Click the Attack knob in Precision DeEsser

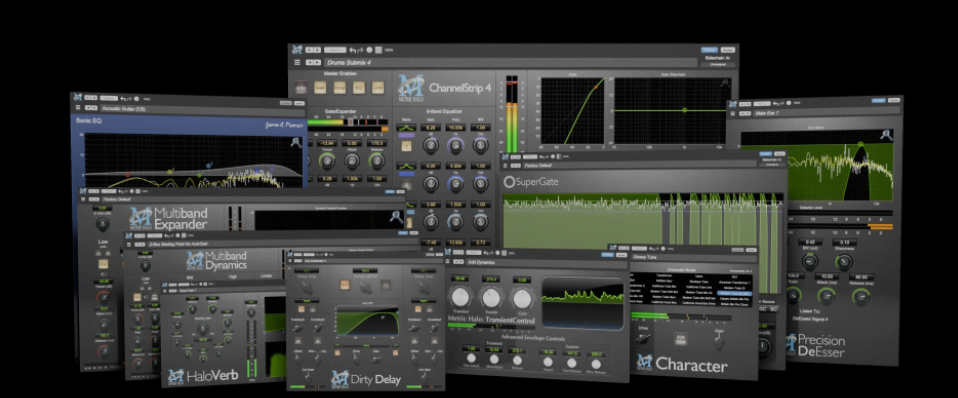pyautogui.click(x=826, y=296)
